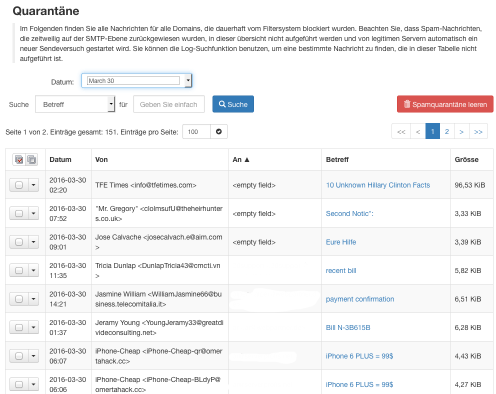This screenshot has height=394, width=496.
Task: Open '10 Unknown Hillary Clinton Facts' message
Action: click(x=378, y=185)
